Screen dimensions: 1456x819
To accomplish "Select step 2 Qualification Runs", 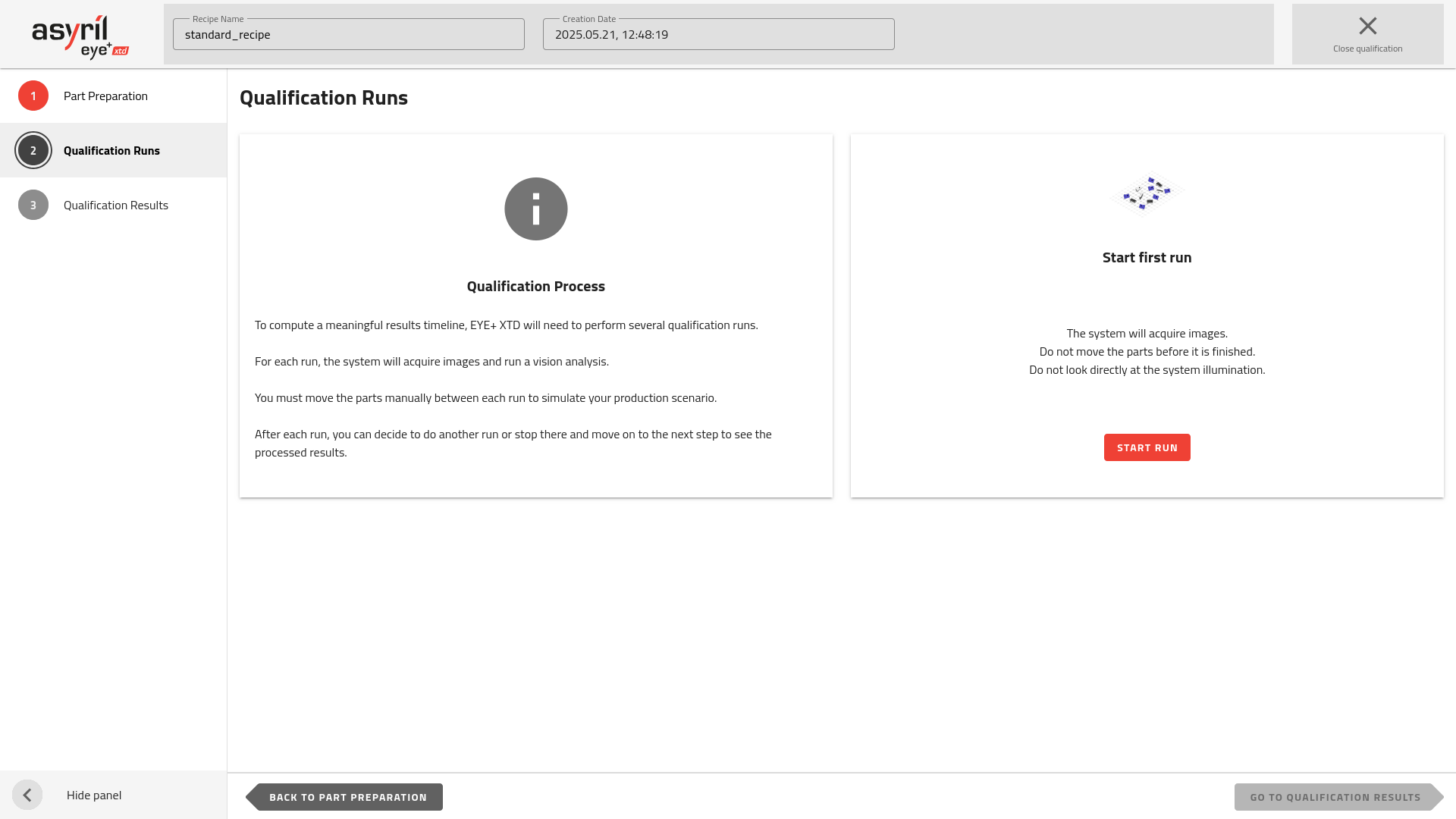I will 113,150.
